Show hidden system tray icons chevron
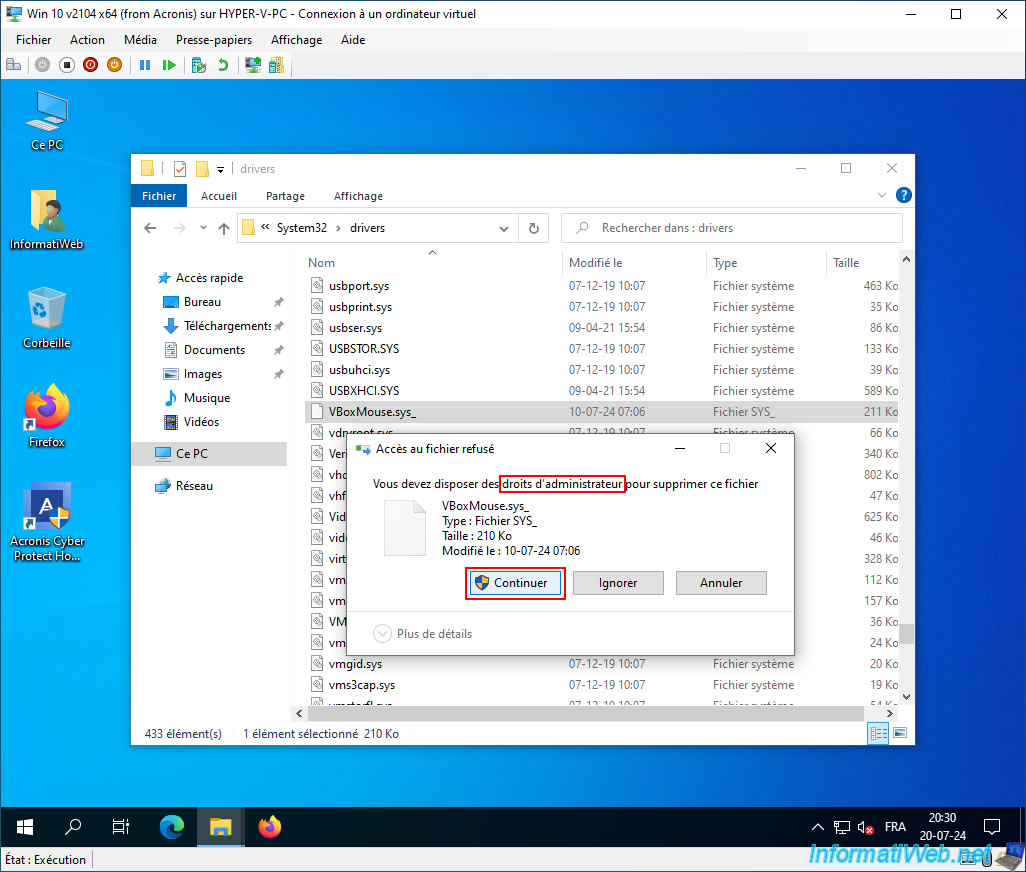The image size is (1026, 872). point(817,828)
